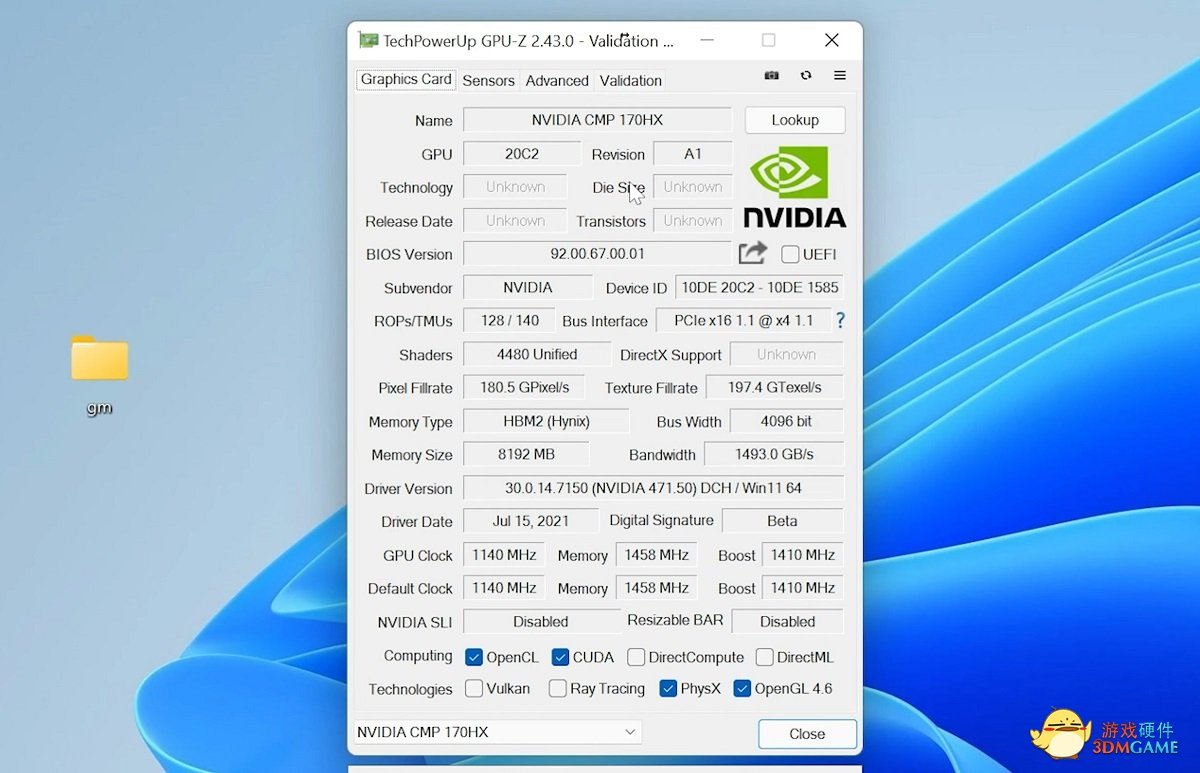Click the Default Clock row Memory 1458 MHz
This screenshot has height=773, width=1200.
656,588
